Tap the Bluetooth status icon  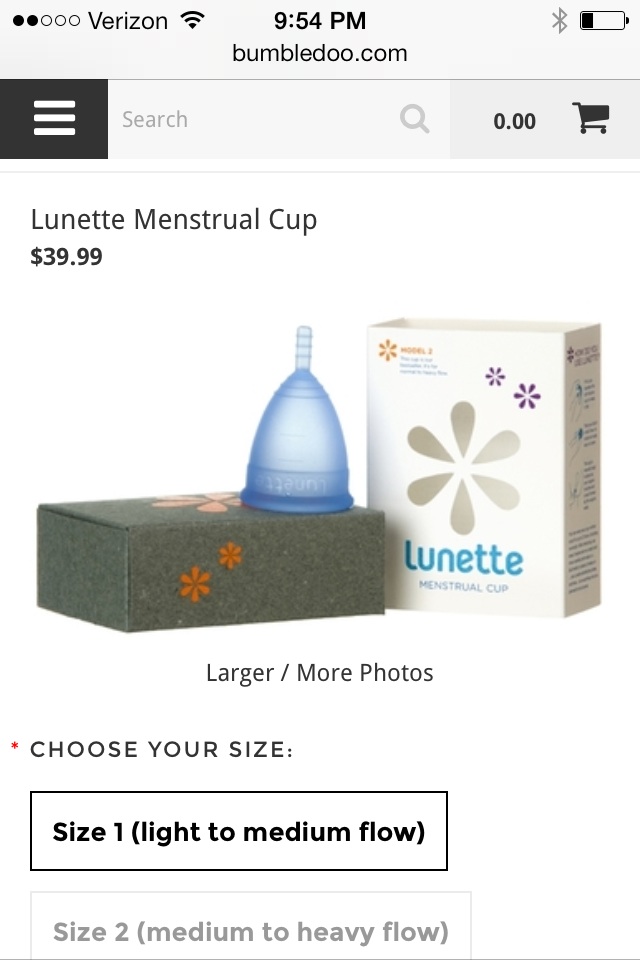pyautogui.click(x=559, y=21)
